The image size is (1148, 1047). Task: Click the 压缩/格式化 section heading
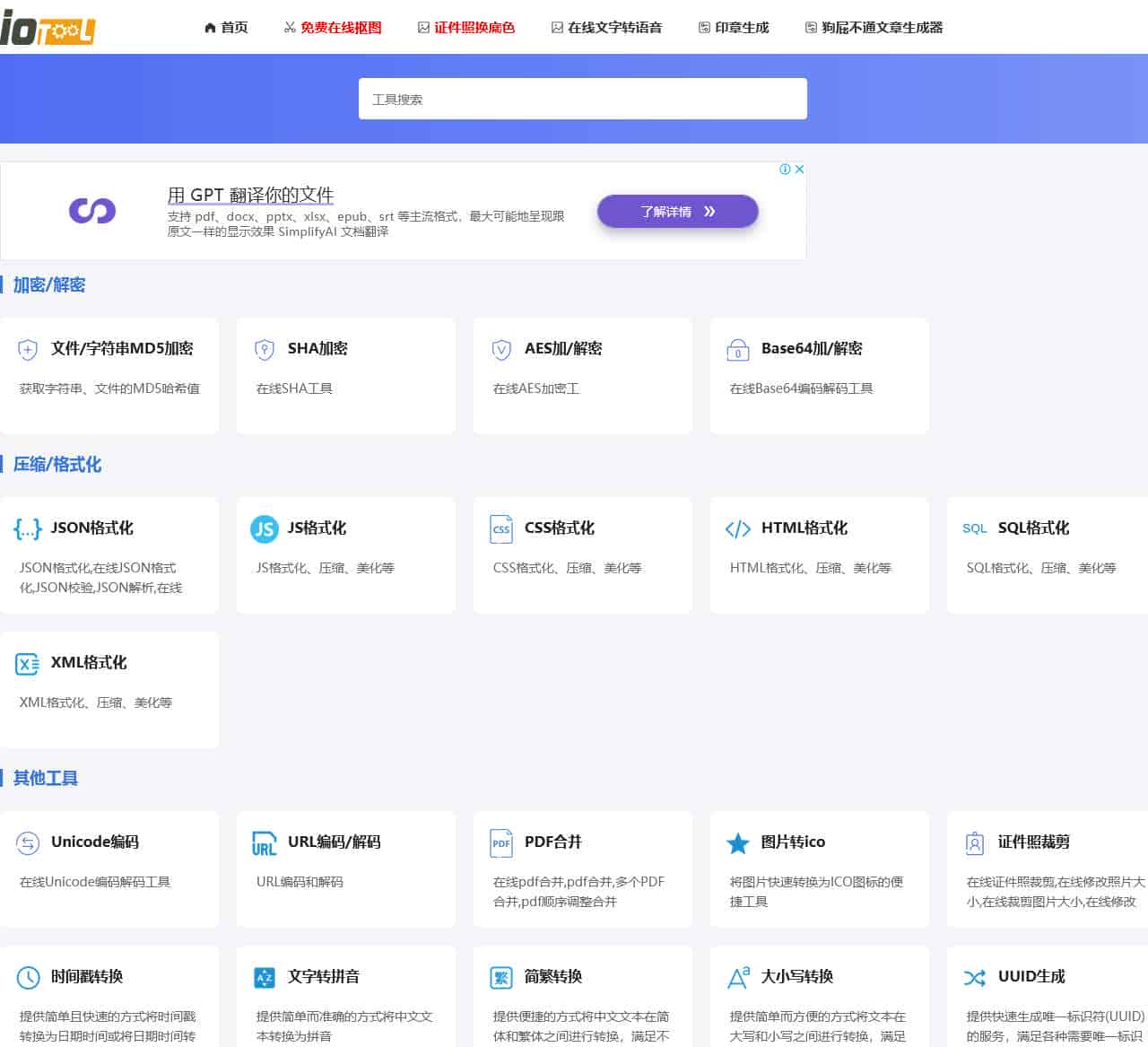tap(57, 465)
